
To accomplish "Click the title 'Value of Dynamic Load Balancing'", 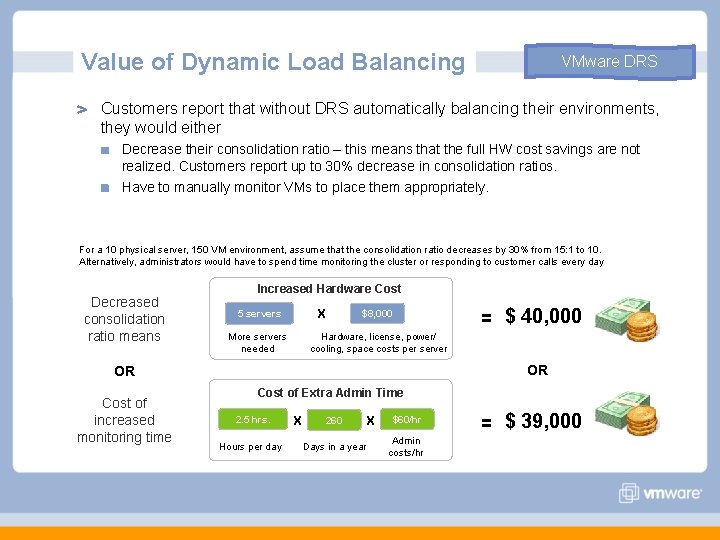I will [x=273, y=62].
